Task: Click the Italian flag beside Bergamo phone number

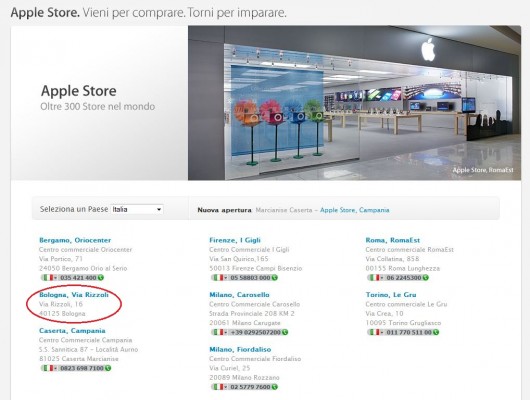Action: coord(48,278)
